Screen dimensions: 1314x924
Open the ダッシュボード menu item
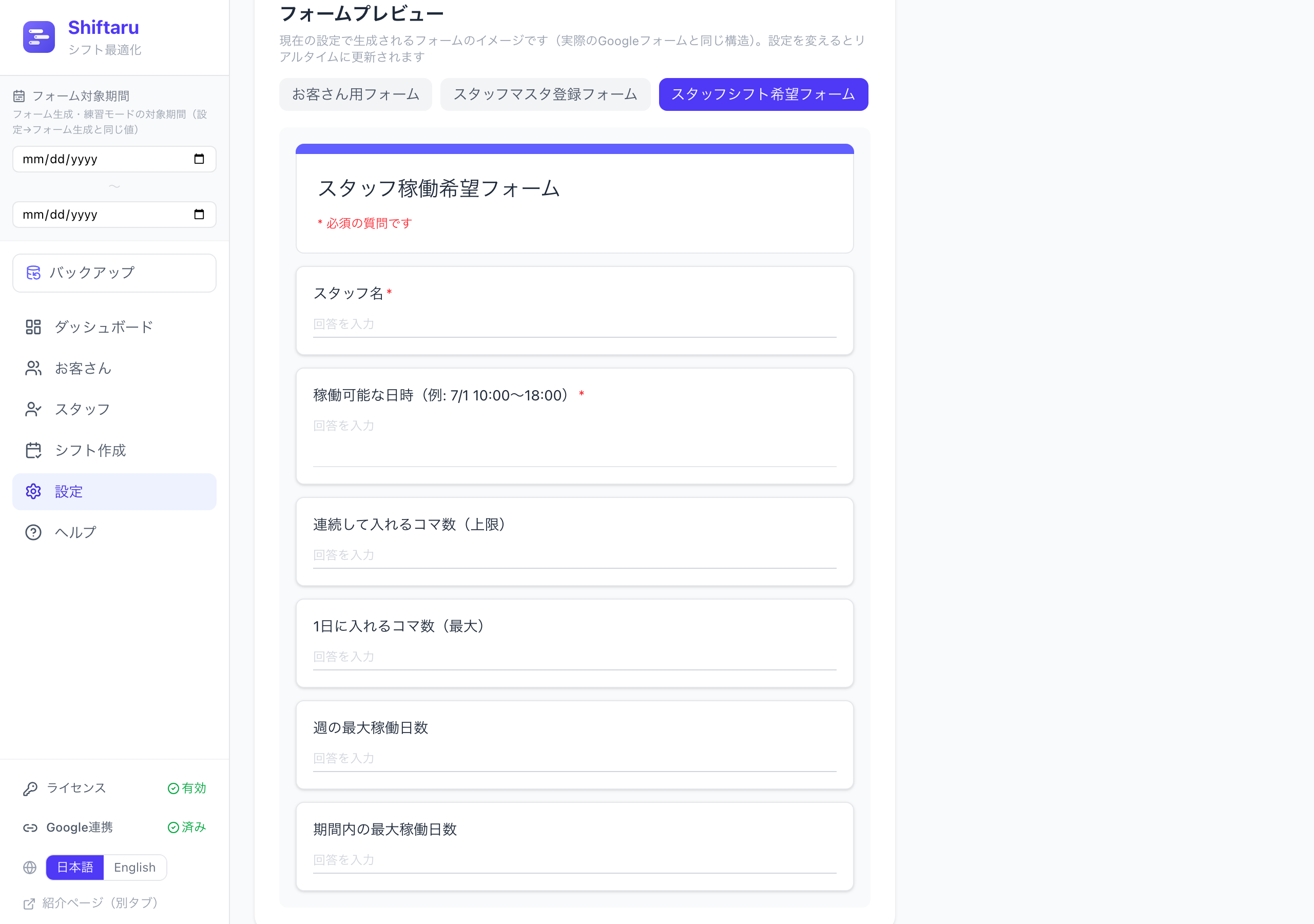point(114,327)
